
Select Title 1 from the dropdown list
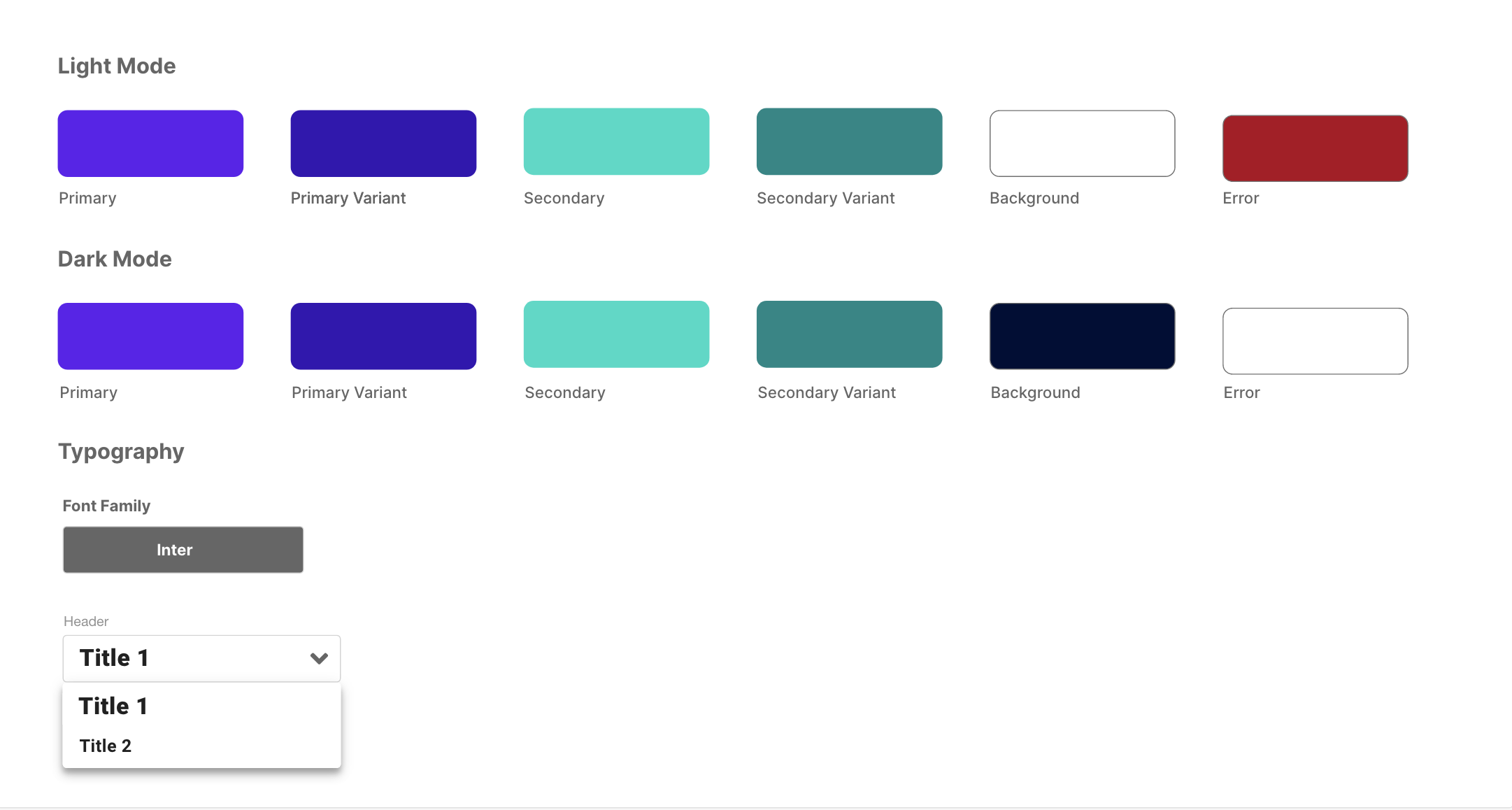(x=113, y=706)
